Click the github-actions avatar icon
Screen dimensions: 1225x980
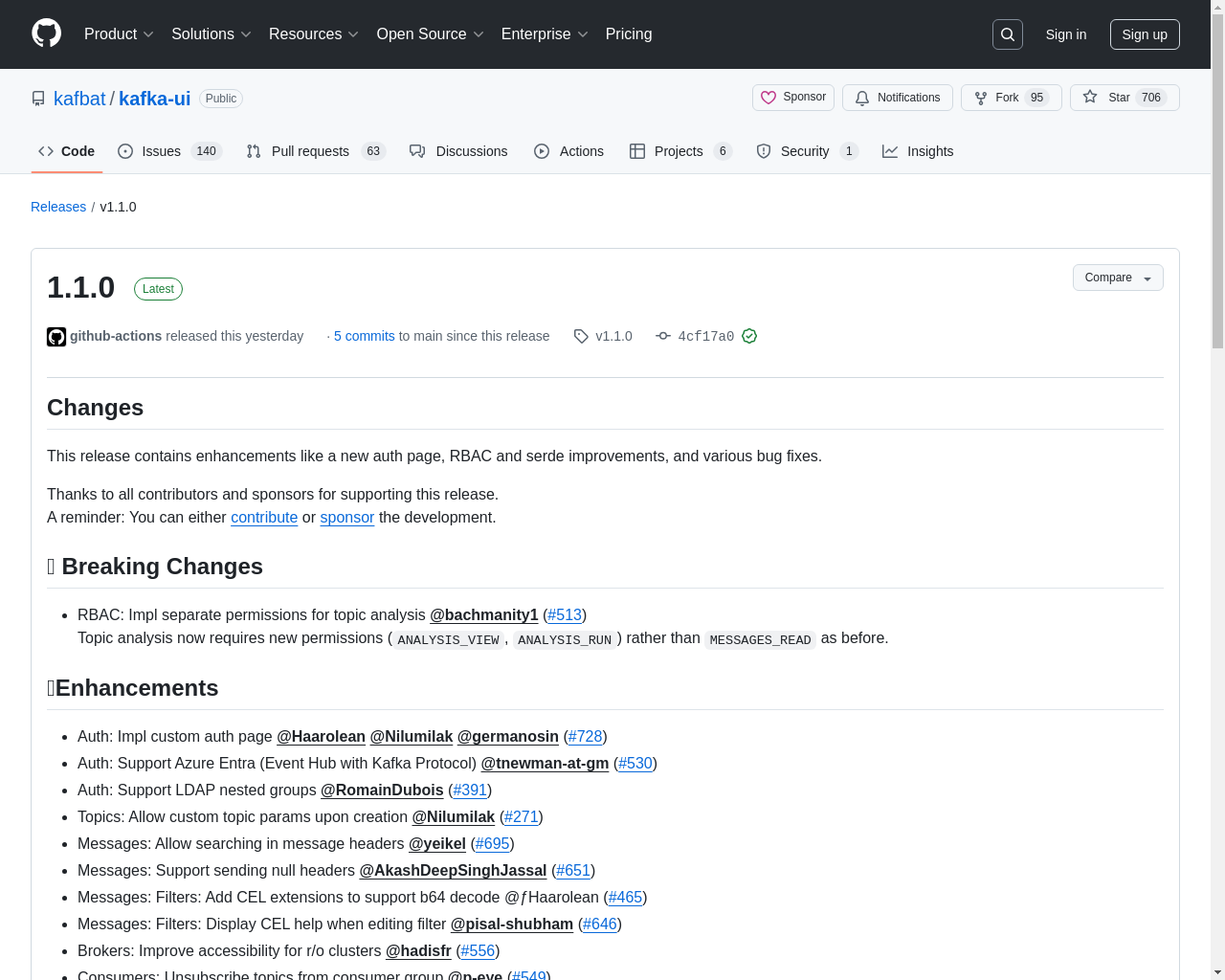coord(56,337)
